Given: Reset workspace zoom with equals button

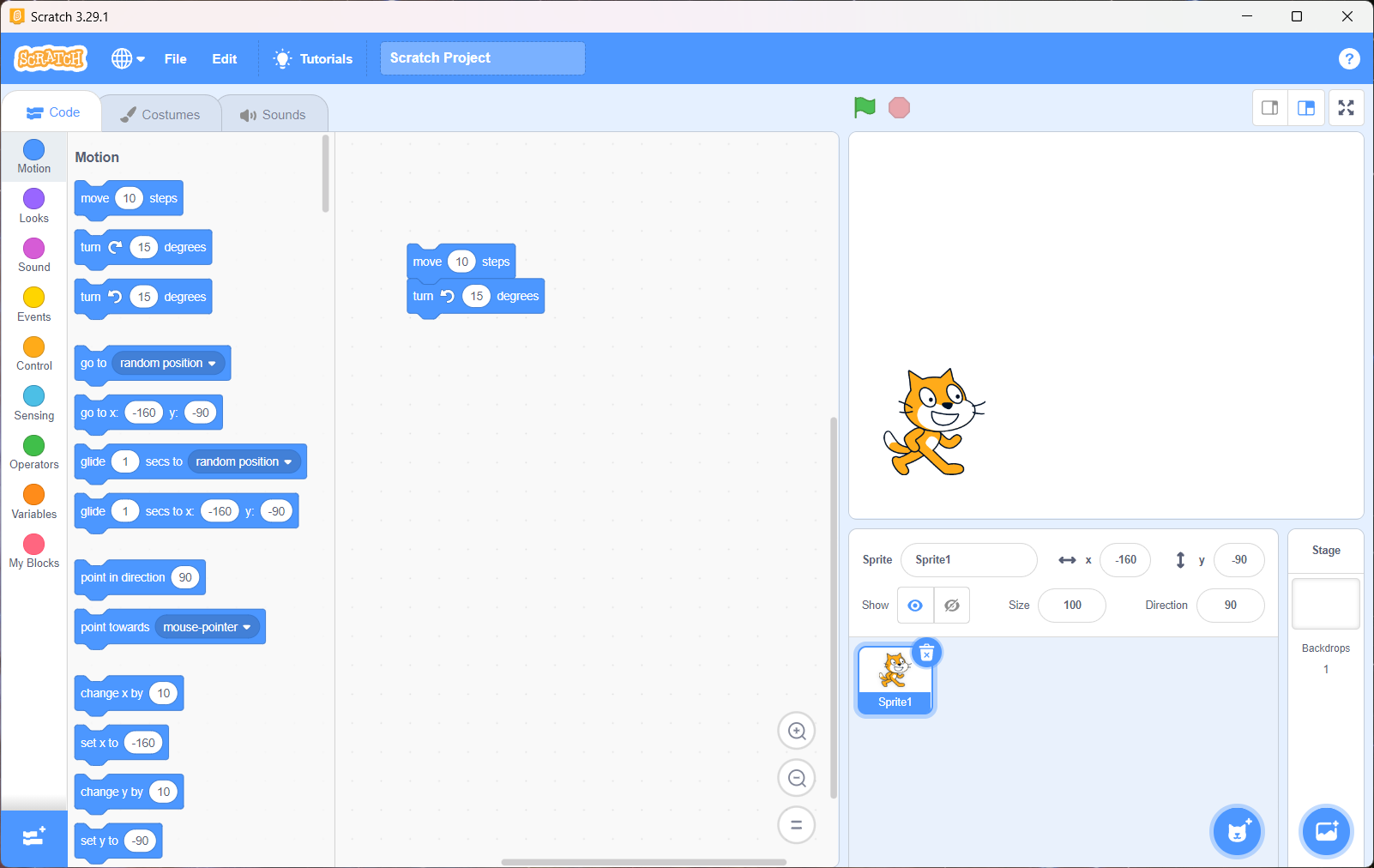Looking at the screenshot, I should (796, 825).
